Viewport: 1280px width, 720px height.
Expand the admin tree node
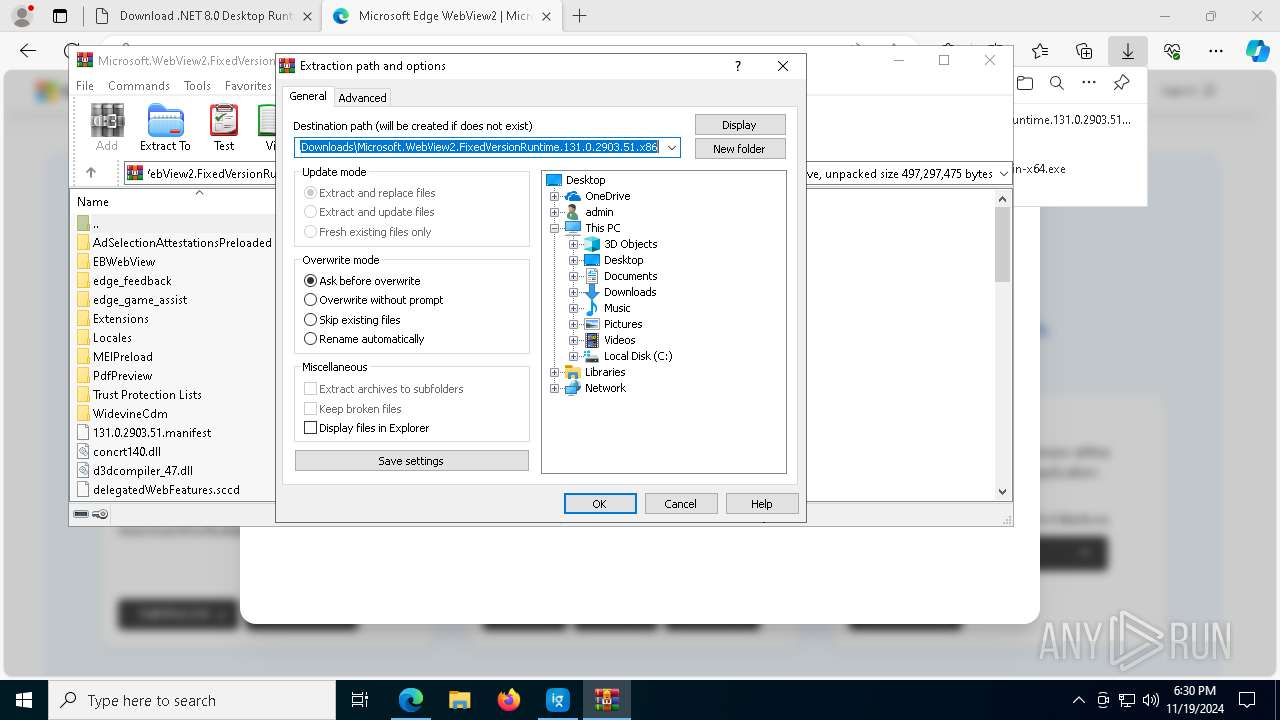(555, 212)
